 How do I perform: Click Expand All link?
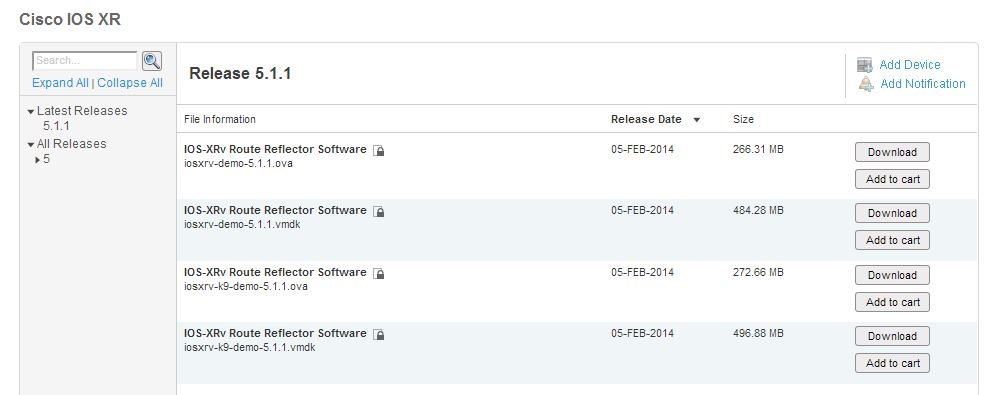[60, 83]
